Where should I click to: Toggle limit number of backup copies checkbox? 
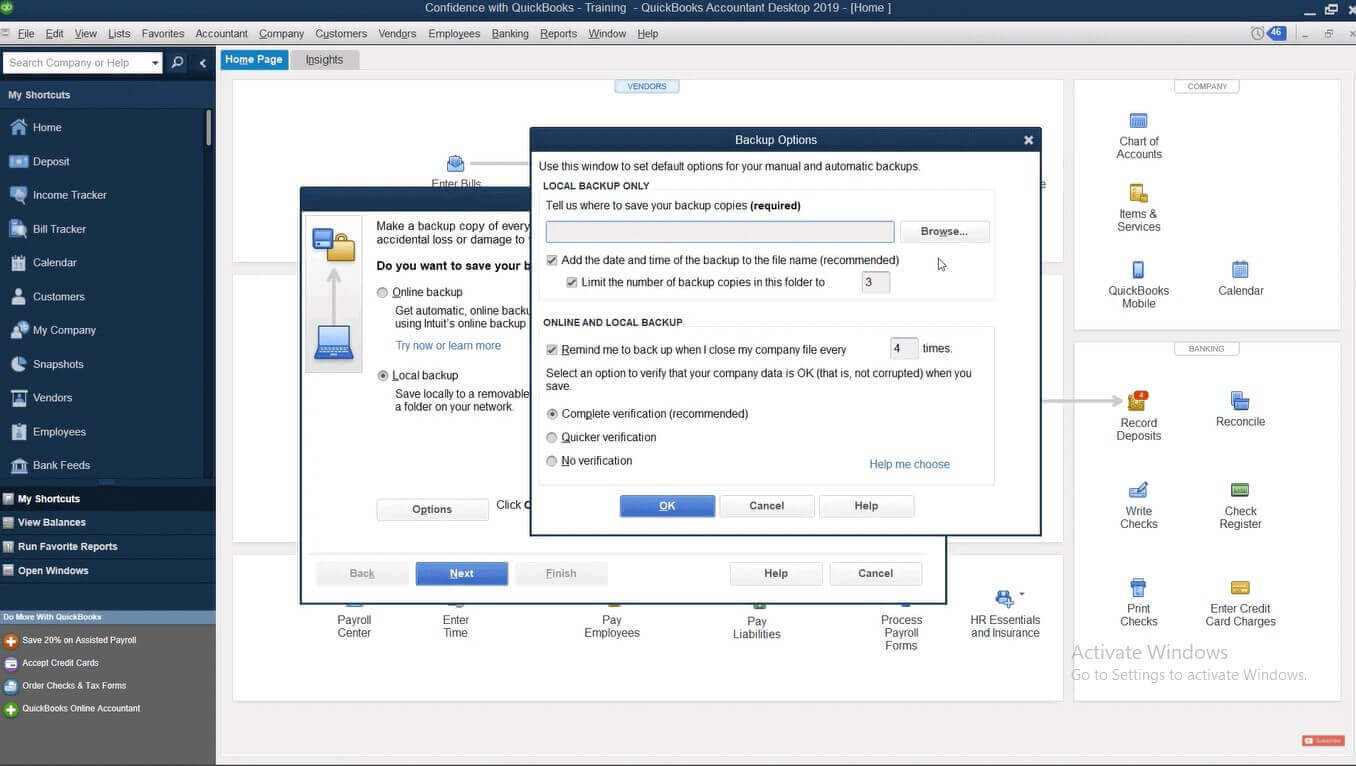coord(572,282)
